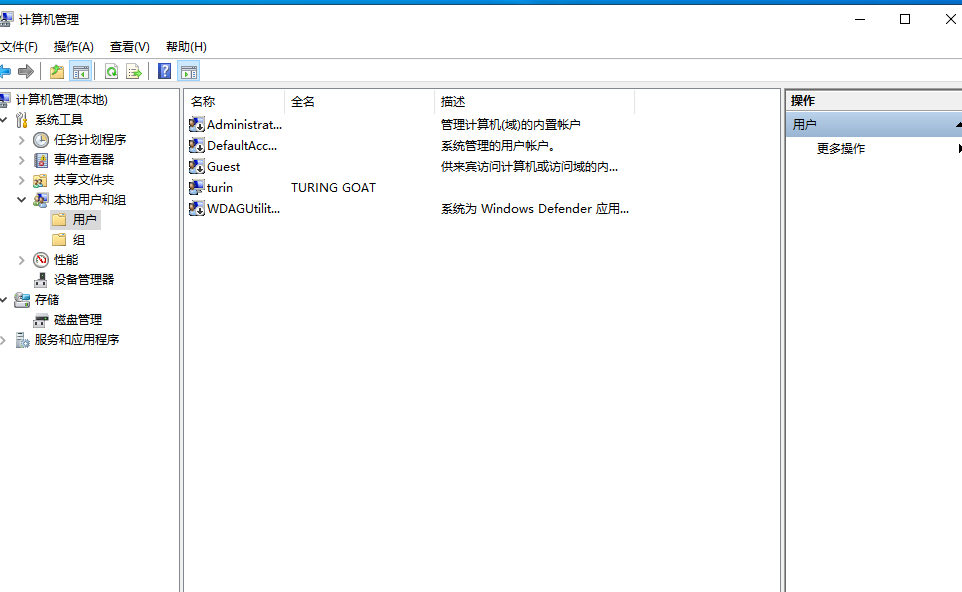Image resolution: width=962 pixels, height=592 pixels.
Task: Select the Guest name text
Action: pyautogui.click(x=223, y=167)
